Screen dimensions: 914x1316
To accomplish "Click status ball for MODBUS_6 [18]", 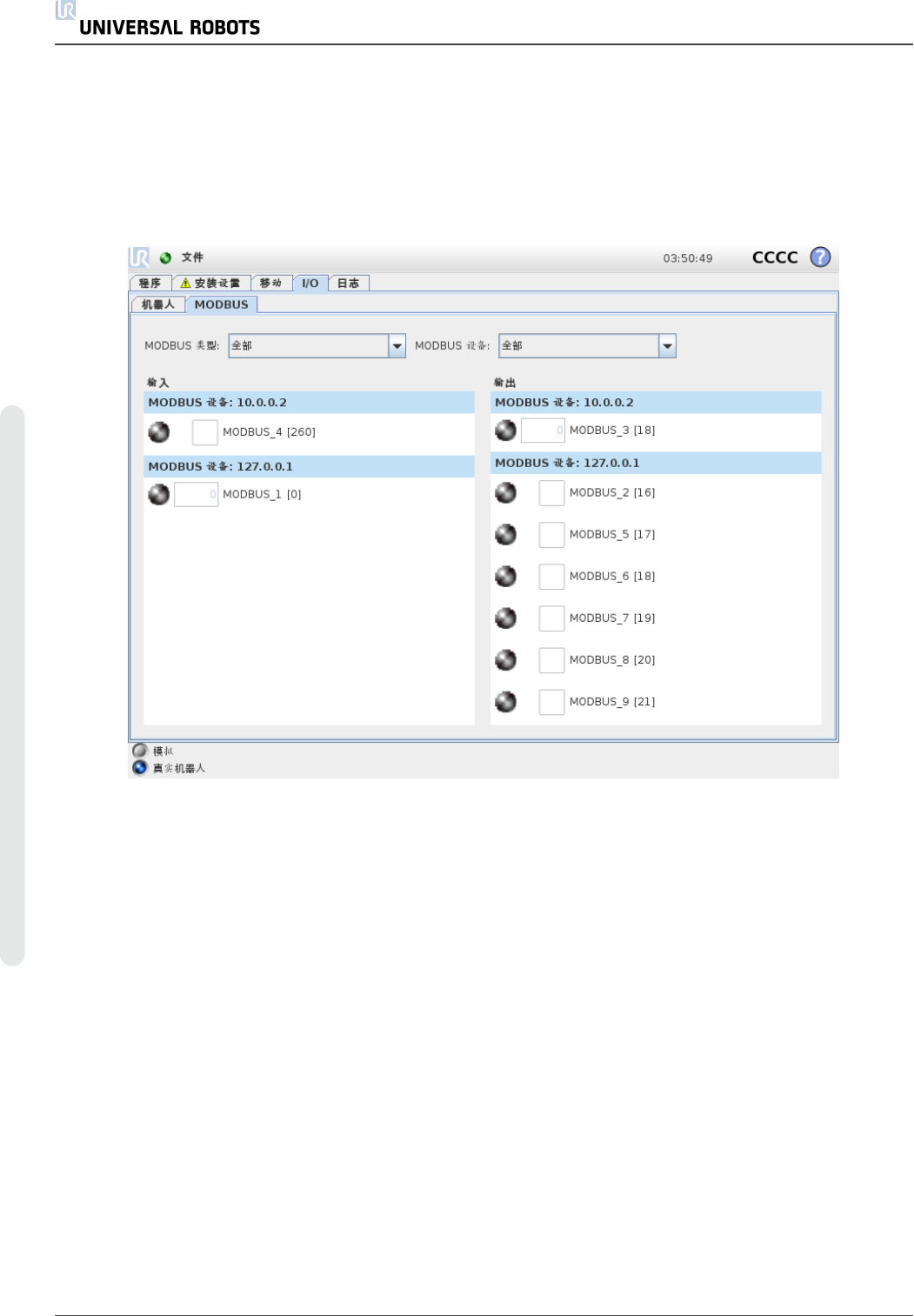I will pyautogui.click(x=505, y=576).
